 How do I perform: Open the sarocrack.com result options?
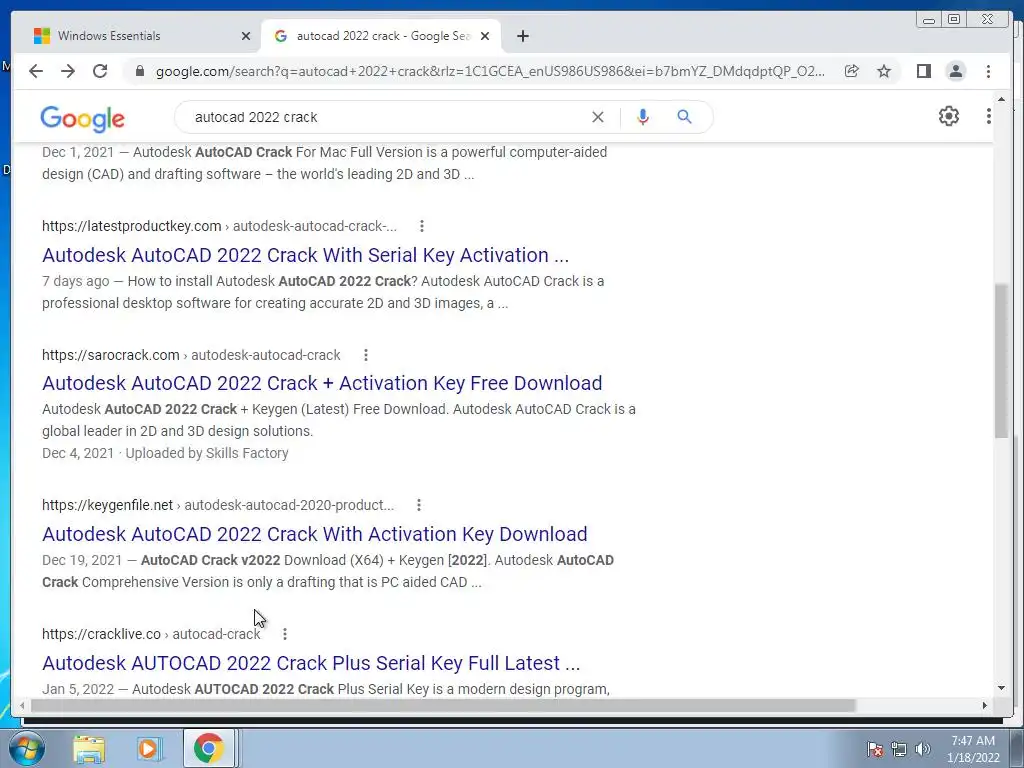[366, 355]
